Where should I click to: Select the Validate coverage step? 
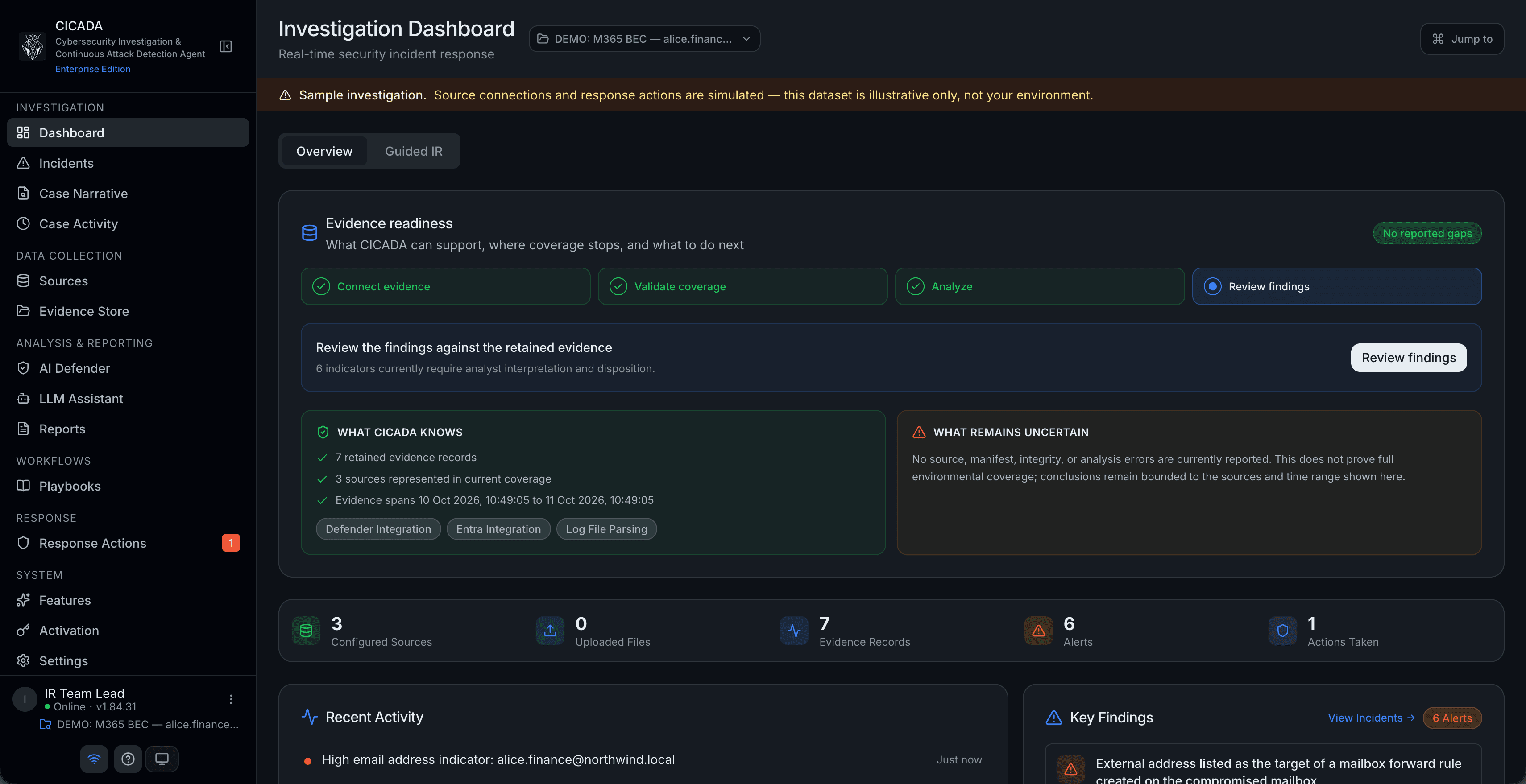click(742, 287)
